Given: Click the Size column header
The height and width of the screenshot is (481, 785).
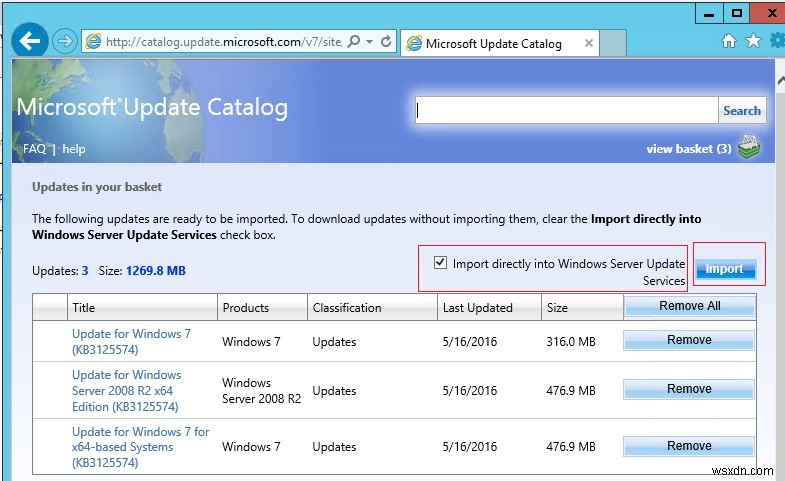Looking at the screenshot, I should (583, 307).
